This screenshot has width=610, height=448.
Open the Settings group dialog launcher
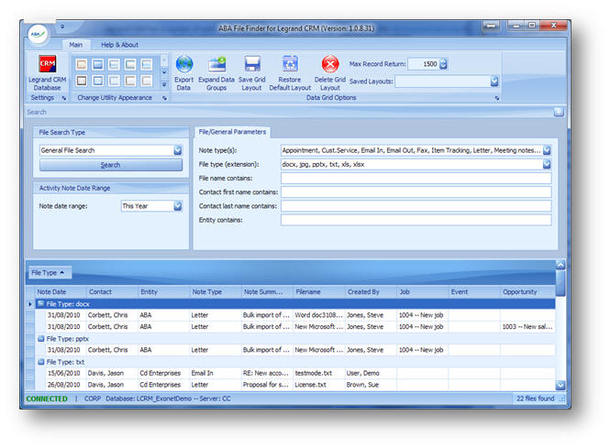(x=64, y=98)
